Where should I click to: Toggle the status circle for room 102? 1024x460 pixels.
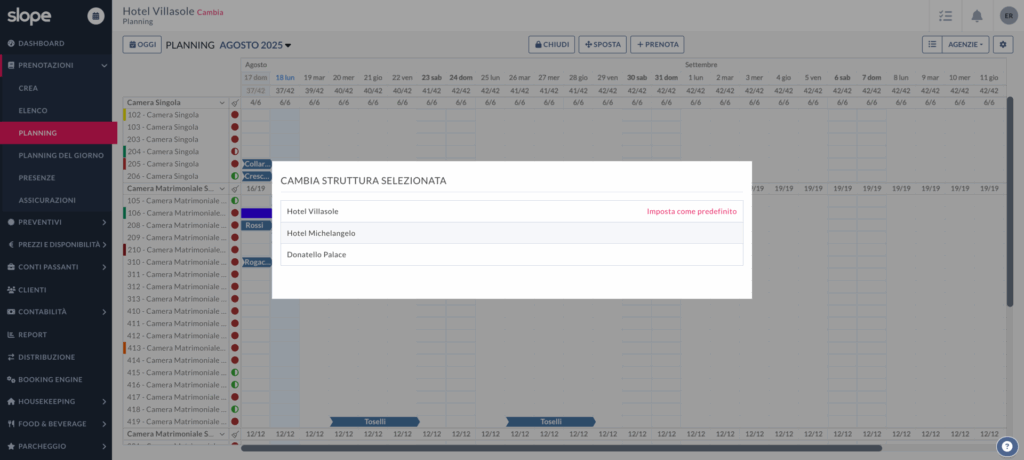coord(234,115)
